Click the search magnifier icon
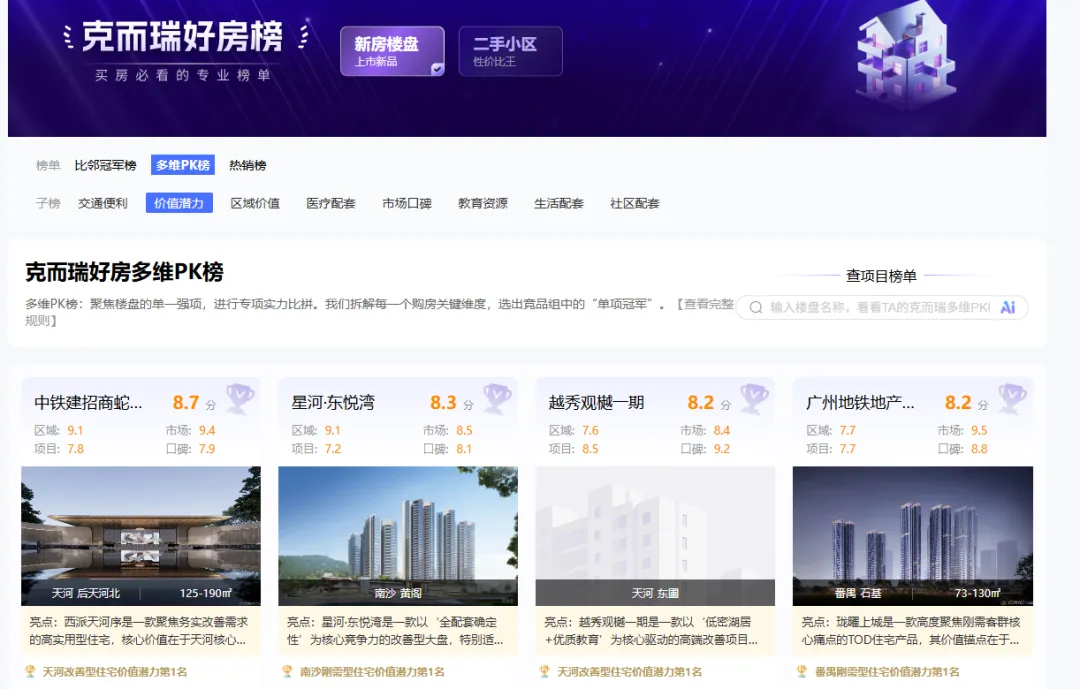Viewport: 1080px width, 689px height. coord(756,307)
